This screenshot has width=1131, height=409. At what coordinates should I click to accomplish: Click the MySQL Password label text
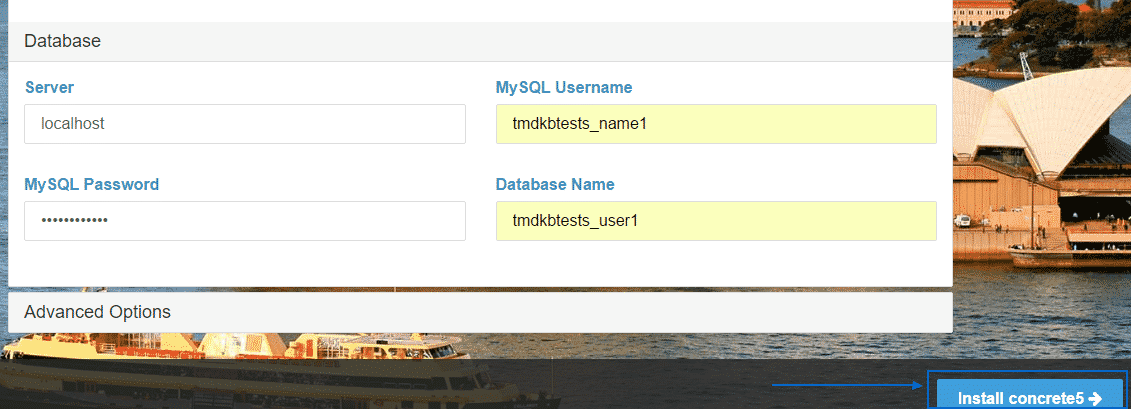(91, 184)
